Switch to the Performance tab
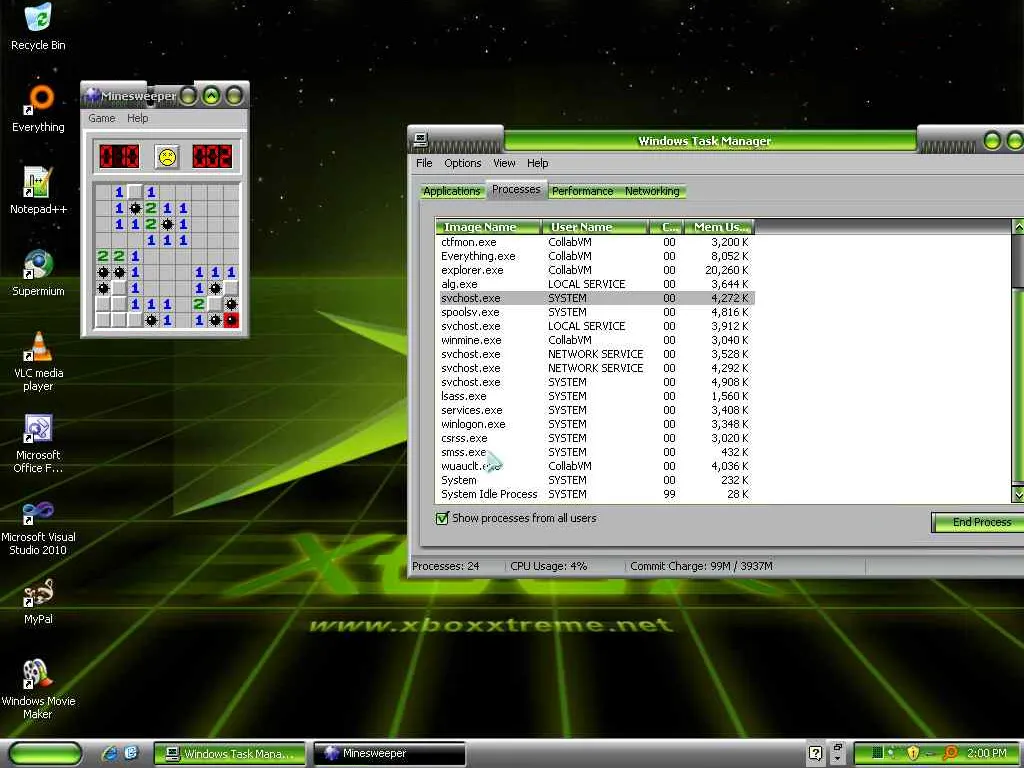Viewport: 1024px width, 768px height. tap(583, 191)
